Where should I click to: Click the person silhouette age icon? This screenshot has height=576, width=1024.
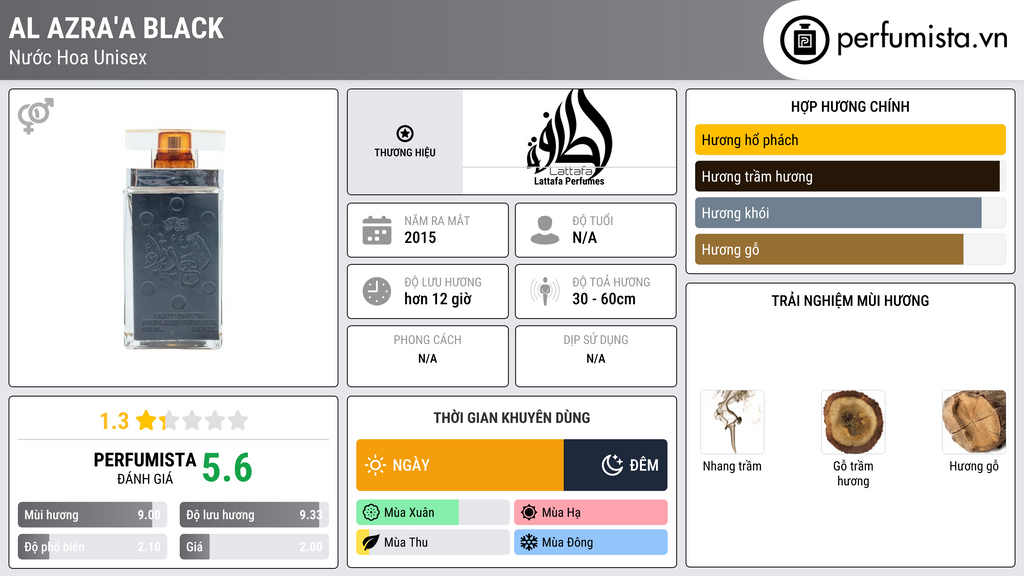[545, 230]
